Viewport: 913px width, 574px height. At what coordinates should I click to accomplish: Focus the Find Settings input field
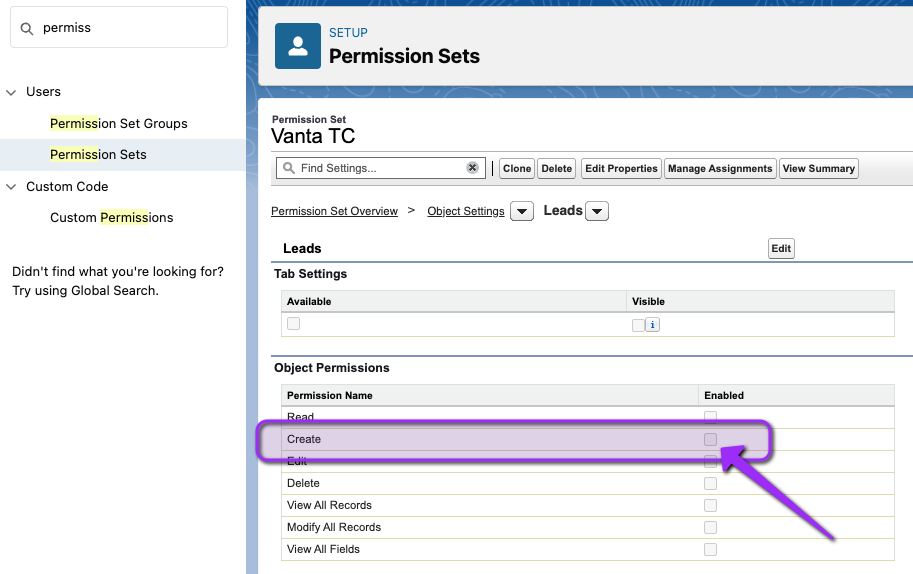pyautogui.click(x=381, y=168)
